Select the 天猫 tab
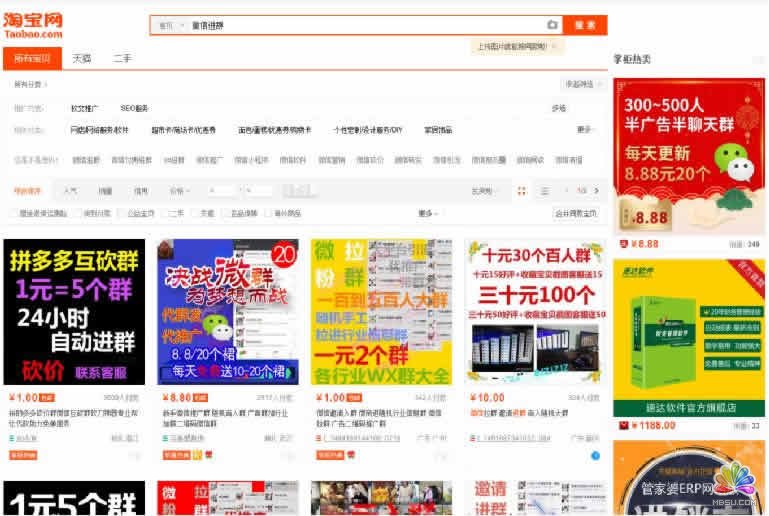 [82, 58]
